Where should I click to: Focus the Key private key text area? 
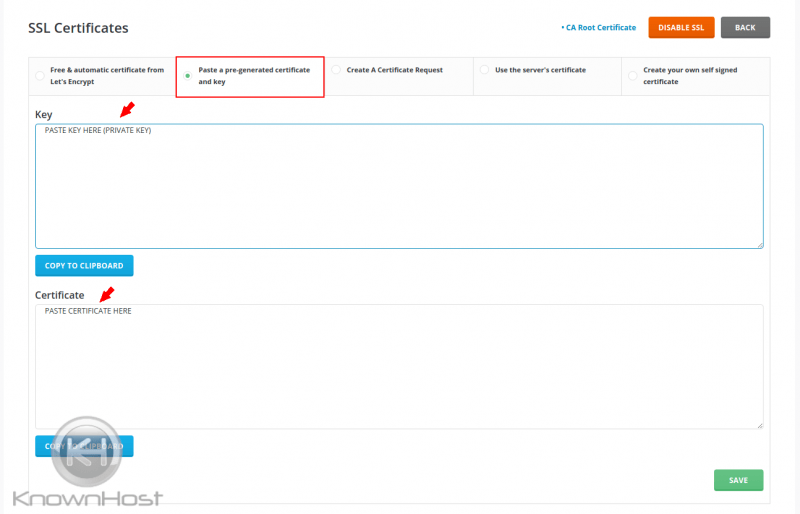[399, 186]
